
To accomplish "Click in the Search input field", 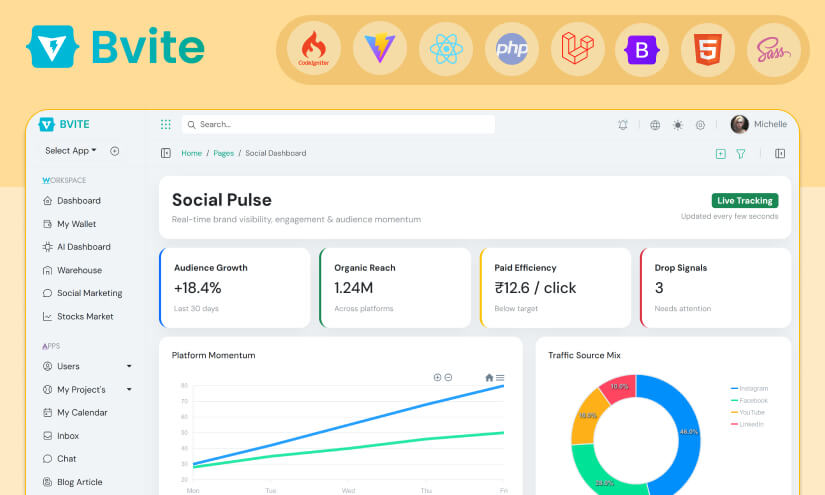I will click(x=338, y=124).
